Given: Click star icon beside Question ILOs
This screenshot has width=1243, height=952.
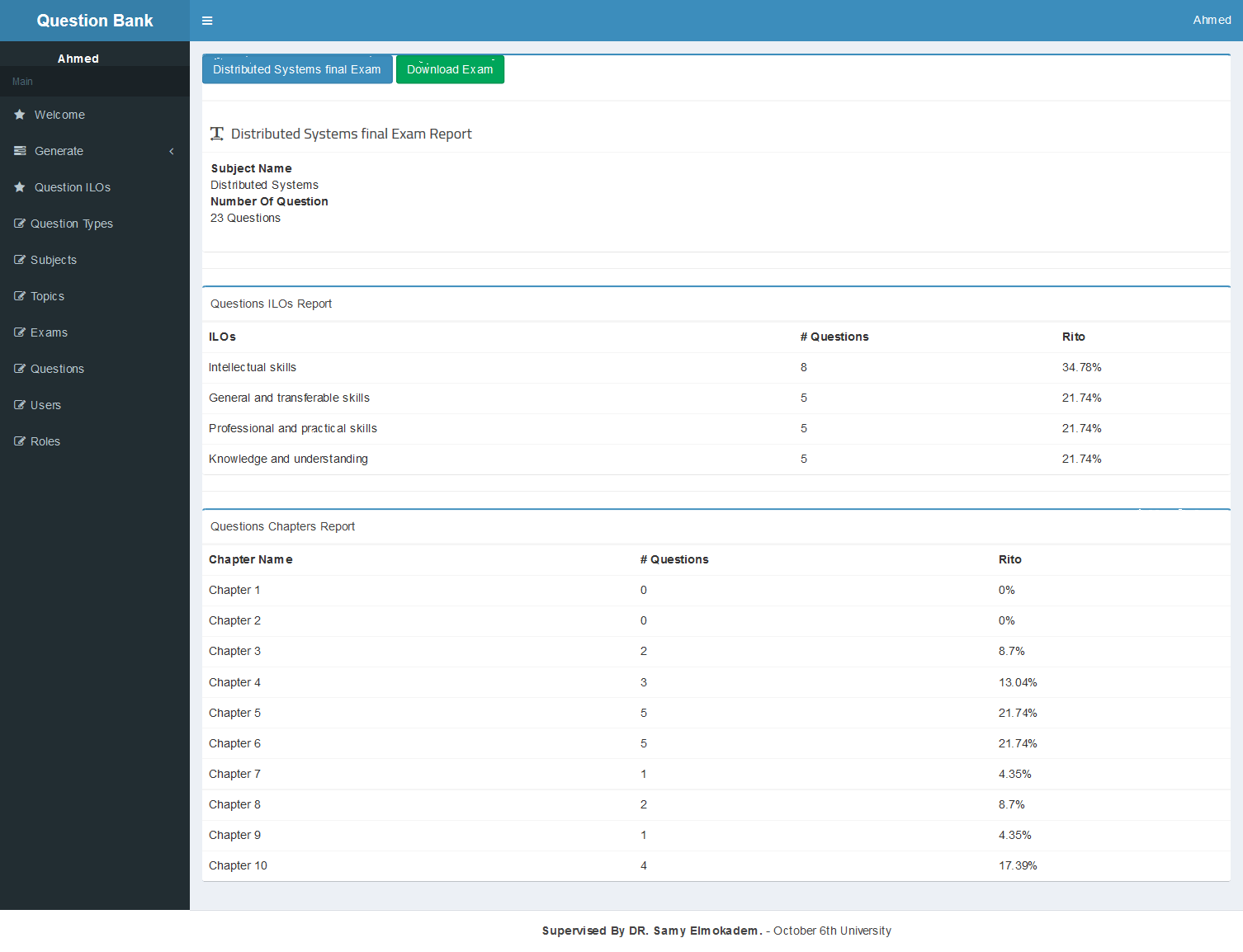Looking at the screenshot, I should (x=20, y=187).
